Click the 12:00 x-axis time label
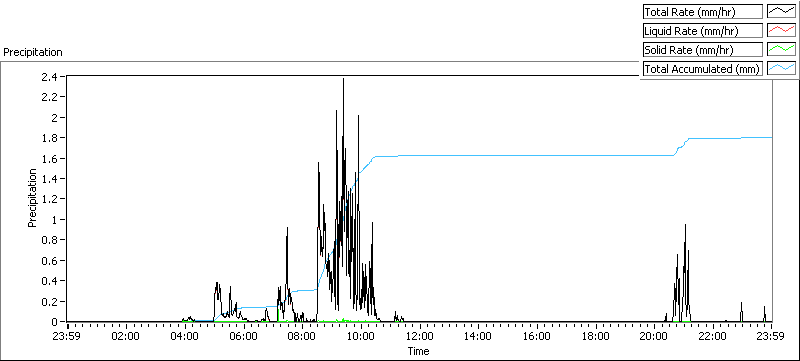 [x=419, y=336]
